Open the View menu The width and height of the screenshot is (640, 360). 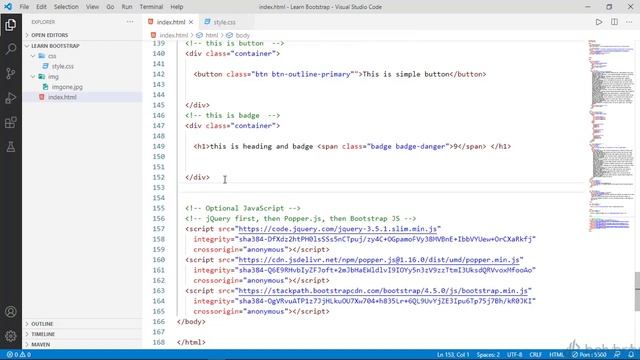pyautogui.click(x=92, y=7)
